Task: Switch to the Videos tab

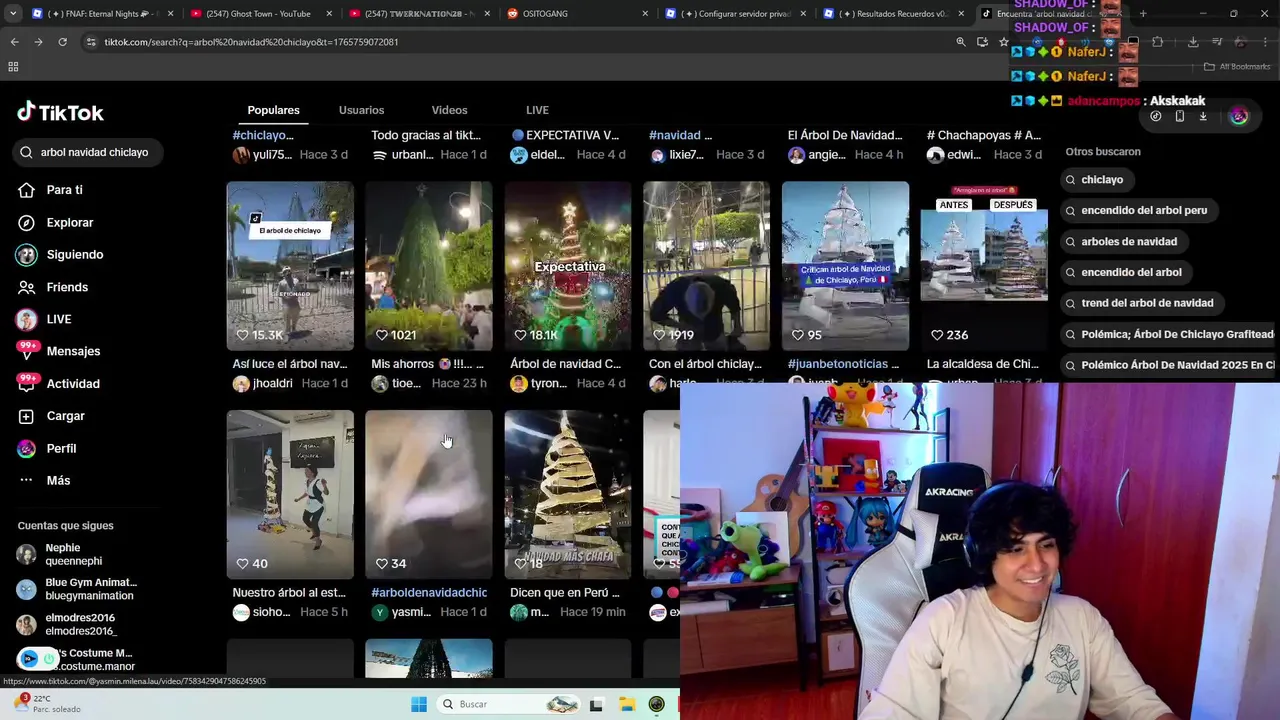Action: 449,110
